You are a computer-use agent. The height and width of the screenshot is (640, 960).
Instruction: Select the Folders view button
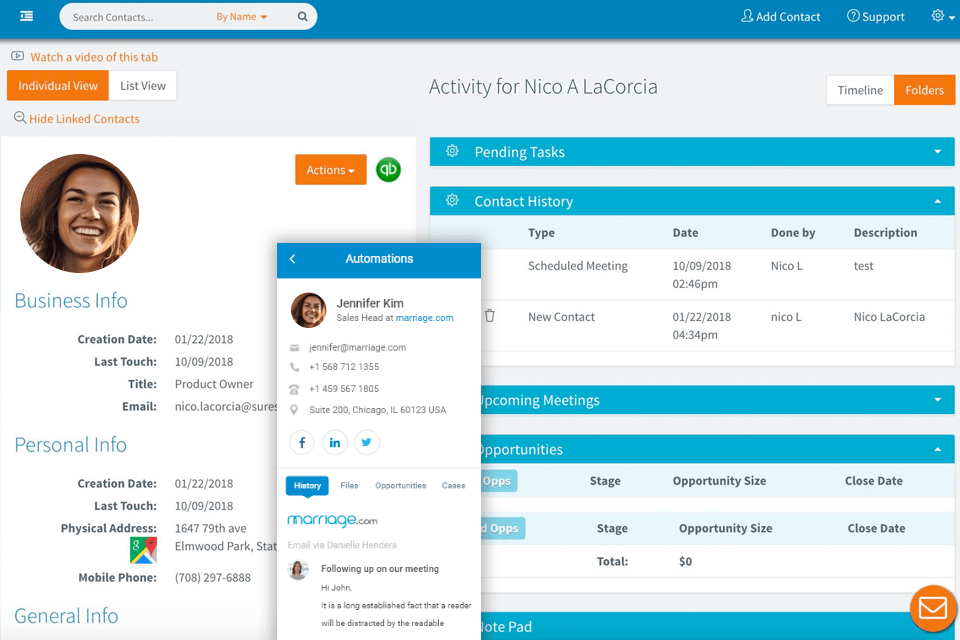pyautogui.click(x=924, y=90)
